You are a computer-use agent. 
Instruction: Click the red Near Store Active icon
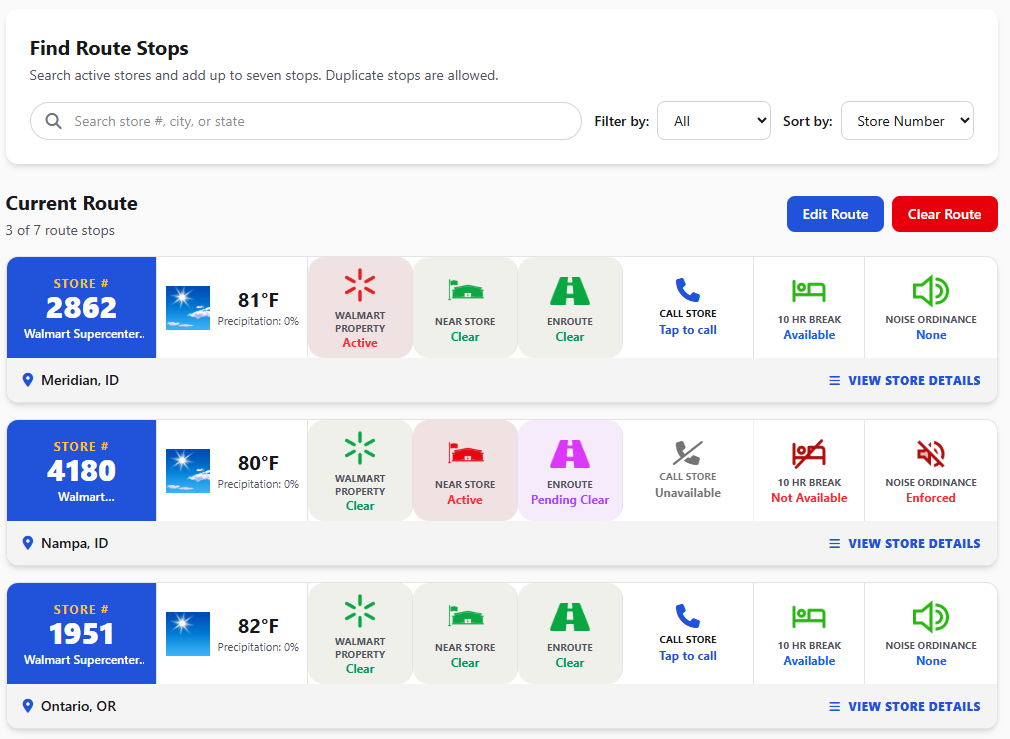(x=465, y=454)
